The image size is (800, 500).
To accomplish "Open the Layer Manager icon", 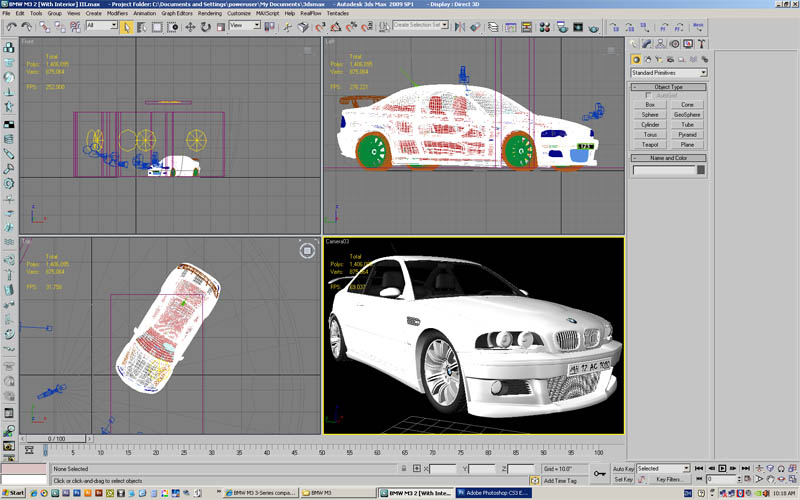I will (493, 27).
